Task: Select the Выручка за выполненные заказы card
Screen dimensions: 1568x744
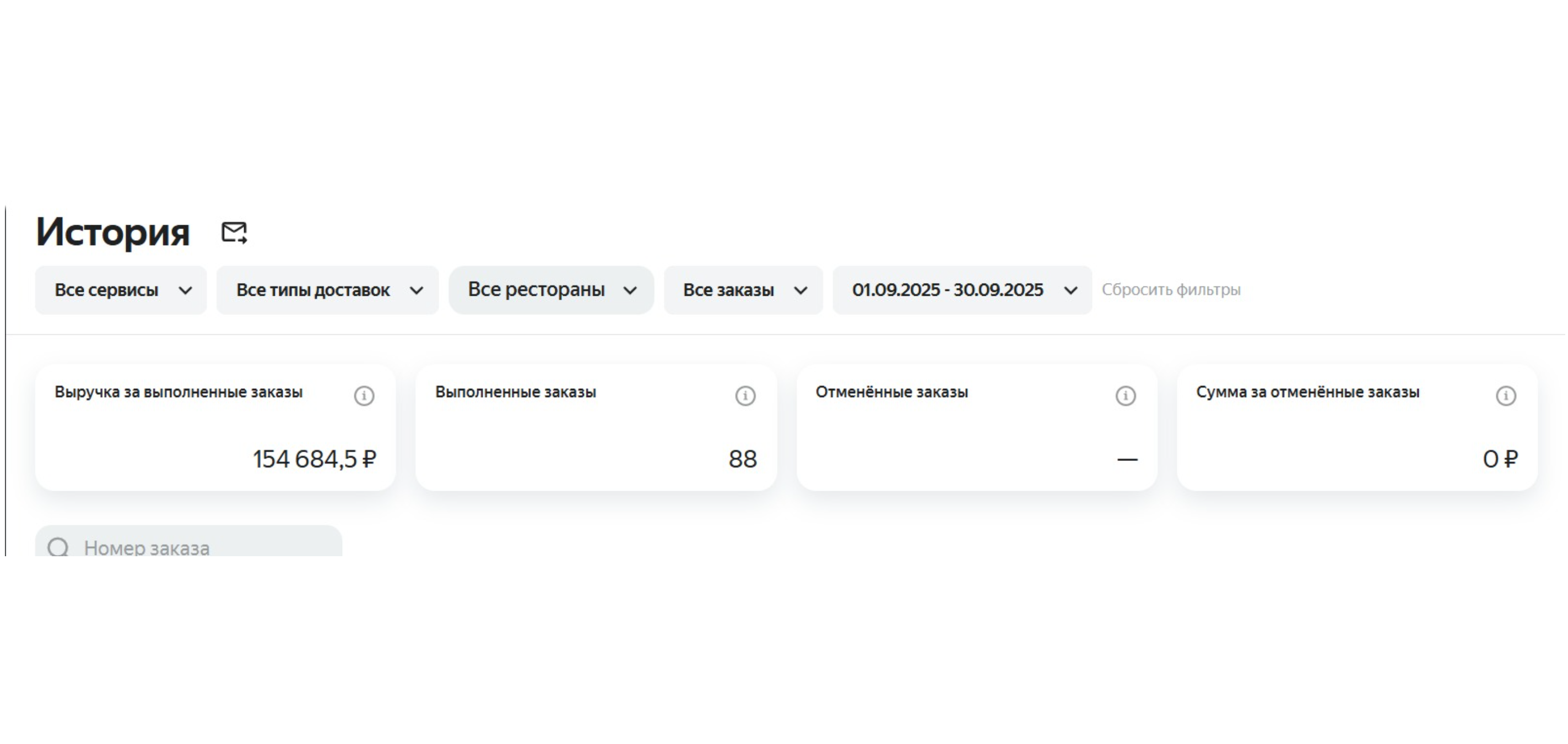Action: 215,429
